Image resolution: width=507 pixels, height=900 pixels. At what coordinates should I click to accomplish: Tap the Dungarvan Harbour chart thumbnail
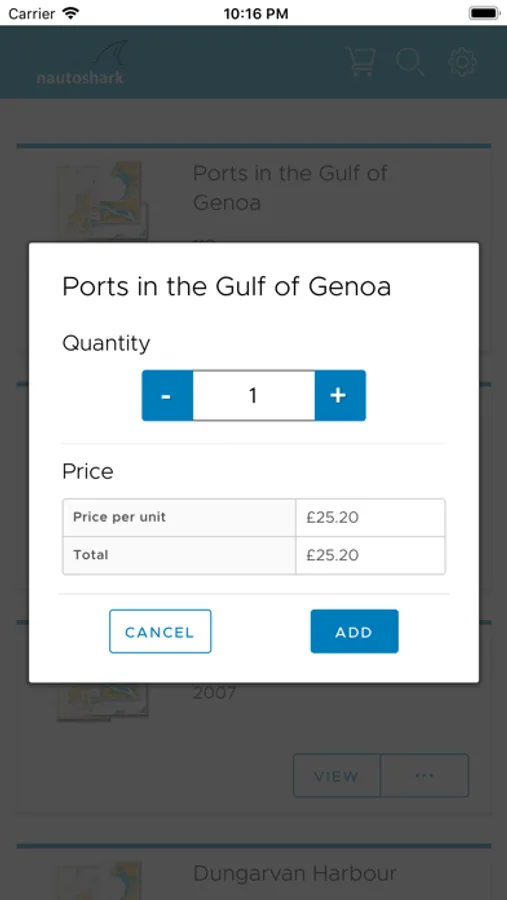102,881
